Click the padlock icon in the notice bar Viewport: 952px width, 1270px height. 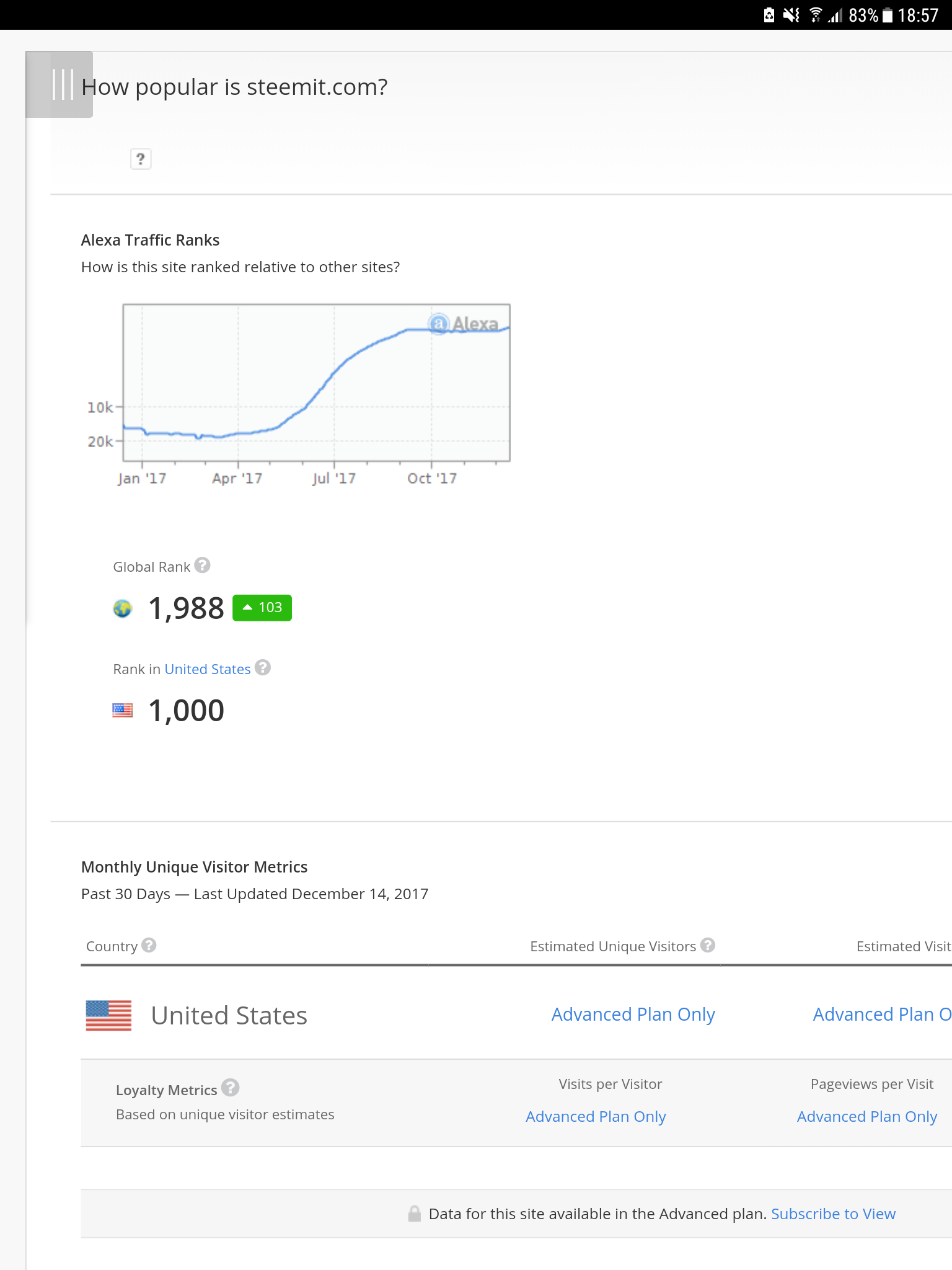(414, 1214)
